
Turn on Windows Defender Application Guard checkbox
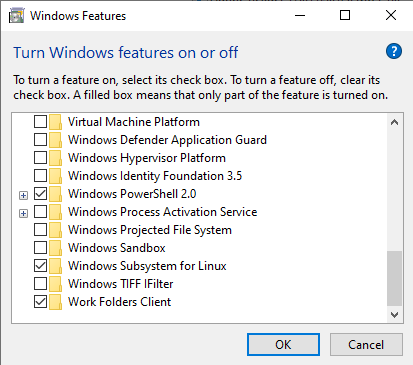(40, 140)
